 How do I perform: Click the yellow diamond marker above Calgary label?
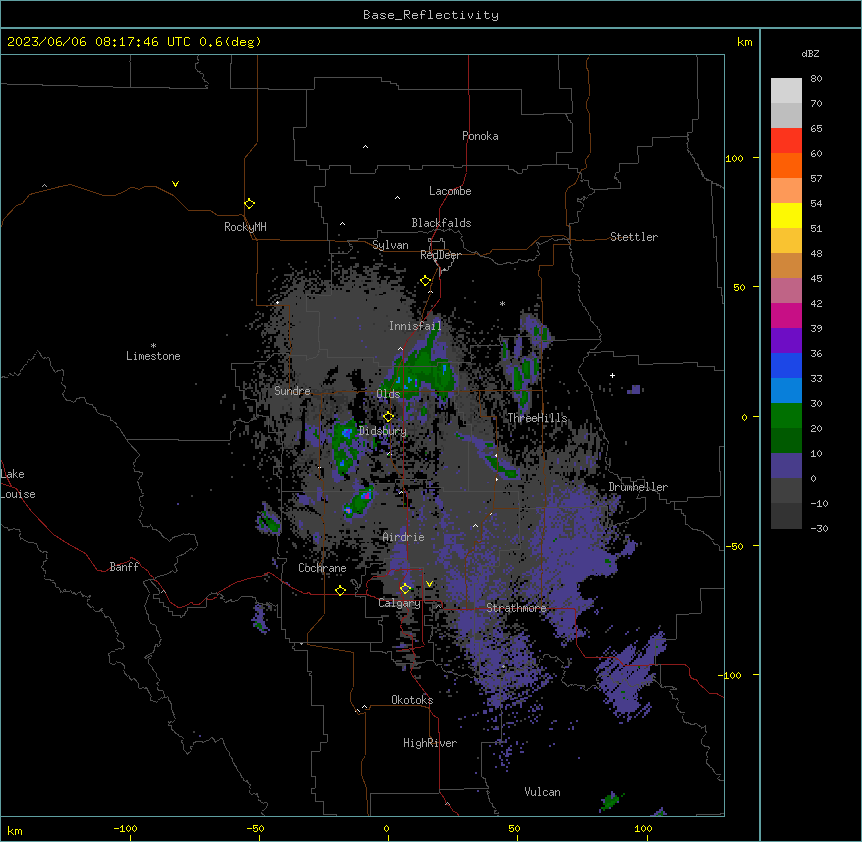coord(405,589)
